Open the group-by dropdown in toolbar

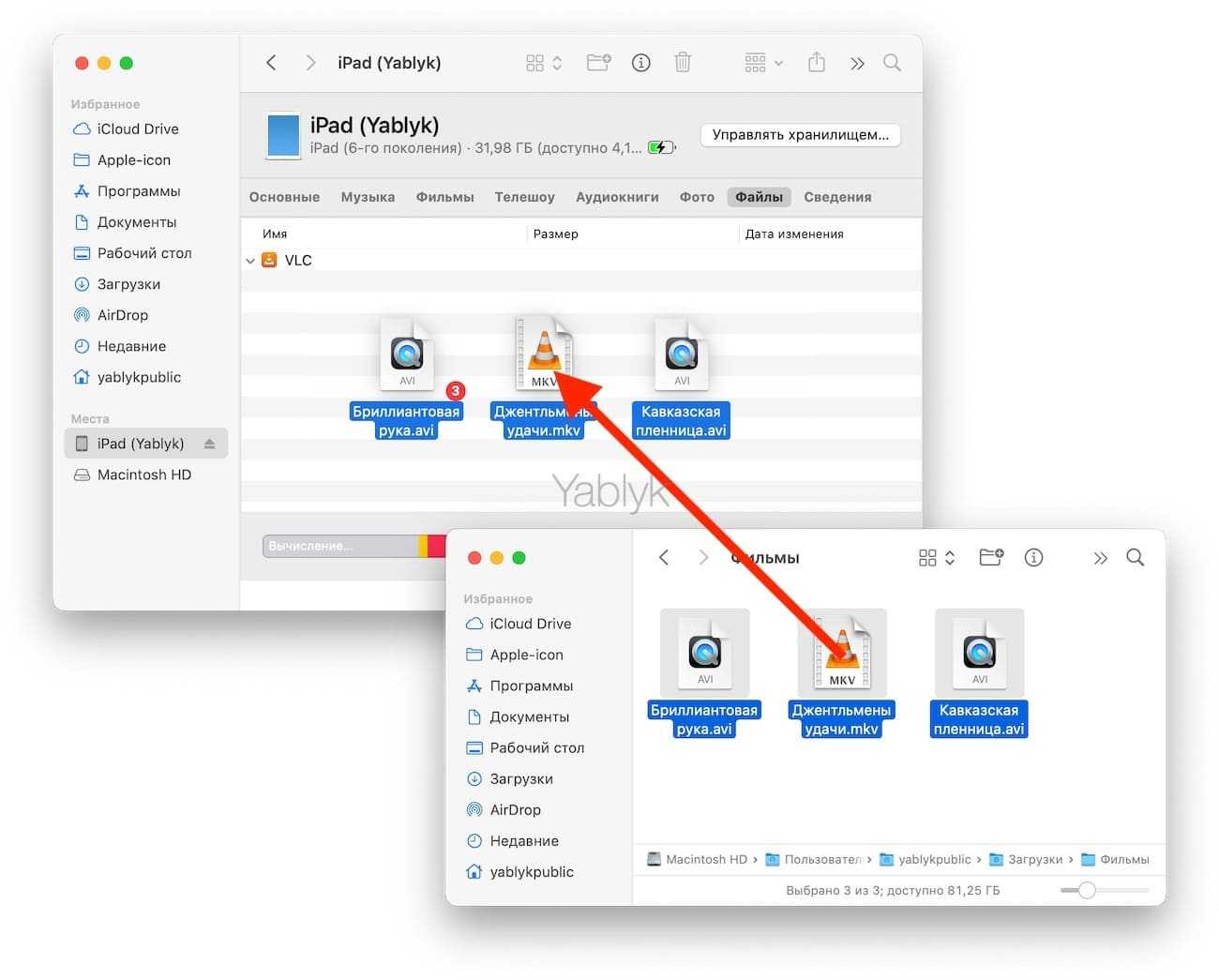[x=763, y=63]
